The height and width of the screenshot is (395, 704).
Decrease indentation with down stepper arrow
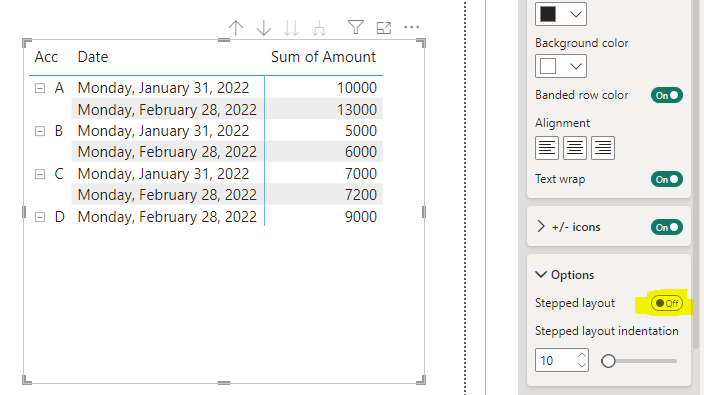coord(582,365)
